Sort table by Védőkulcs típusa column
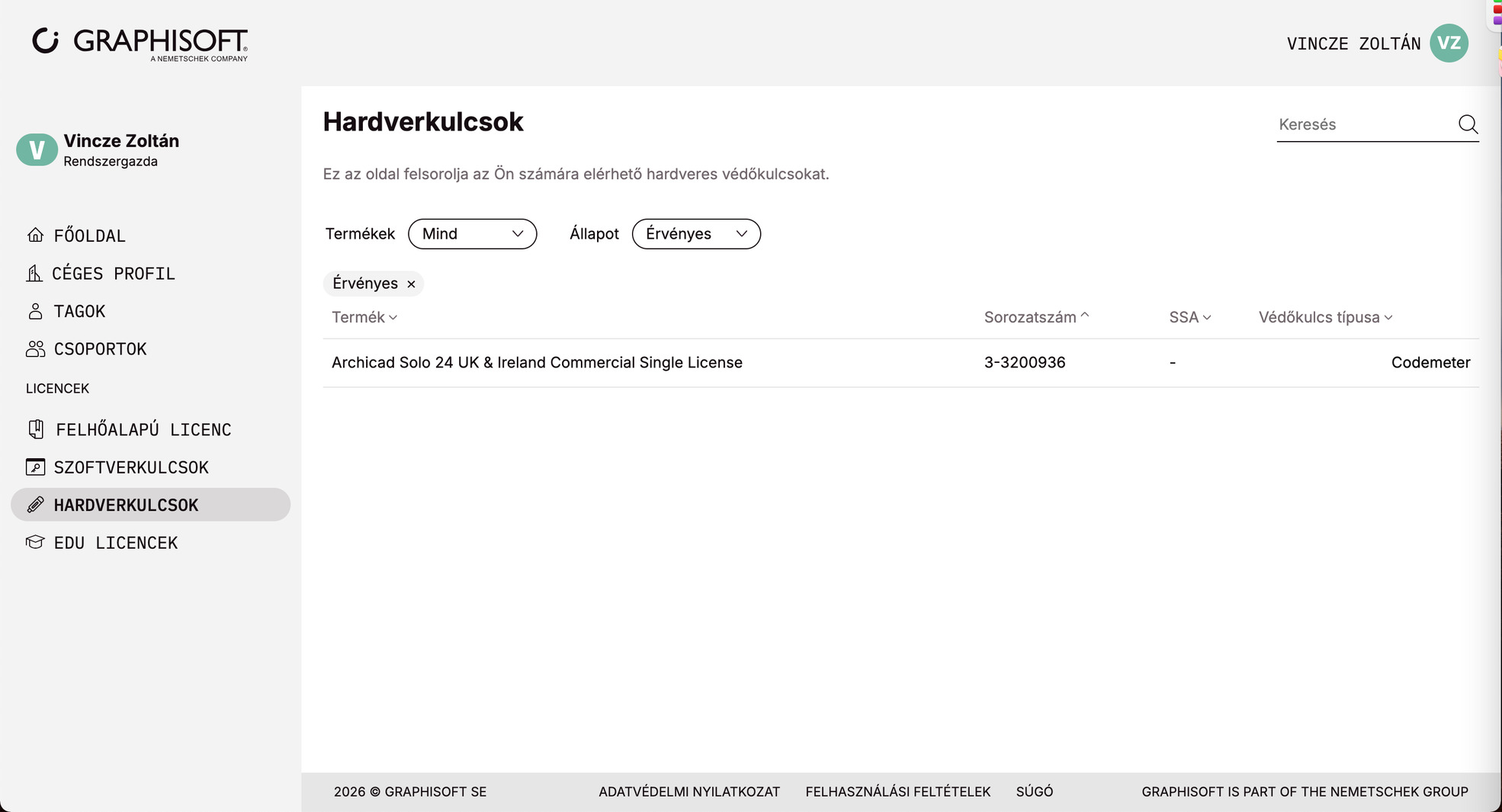 pyautogui.click(x=1325, y=317)
